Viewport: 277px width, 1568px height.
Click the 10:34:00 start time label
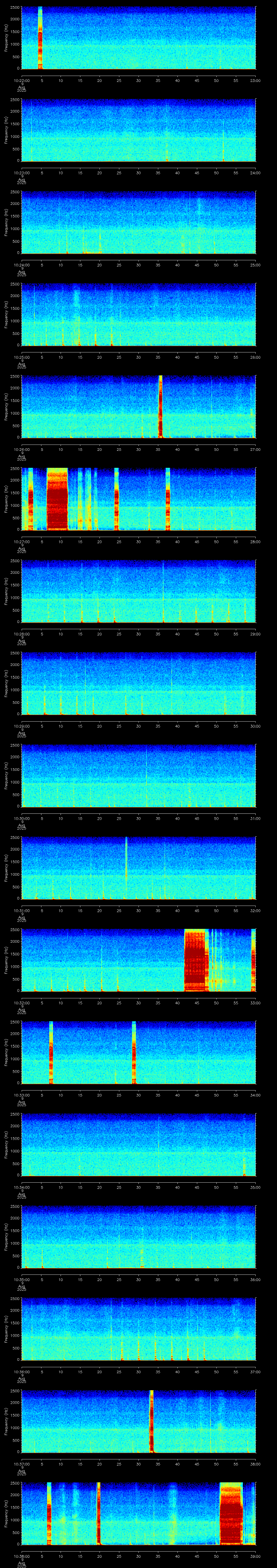pos(21,1187)
